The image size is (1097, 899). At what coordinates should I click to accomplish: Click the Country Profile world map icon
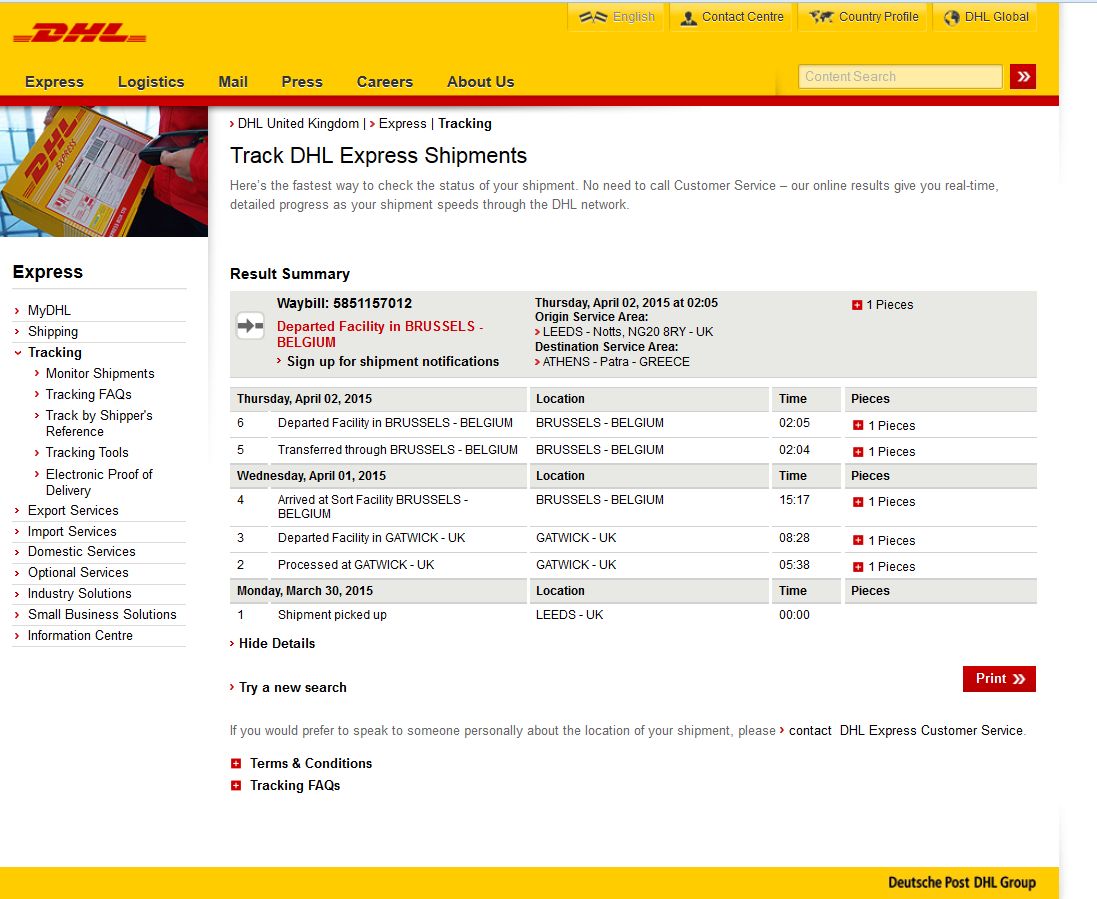[821, 17]
